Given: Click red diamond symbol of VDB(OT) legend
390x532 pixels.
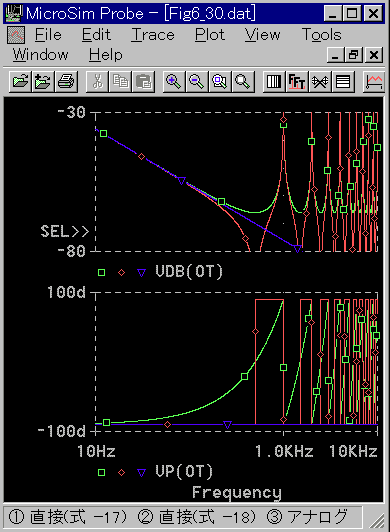Looking at the screenshot, I should tap(121, 272).
